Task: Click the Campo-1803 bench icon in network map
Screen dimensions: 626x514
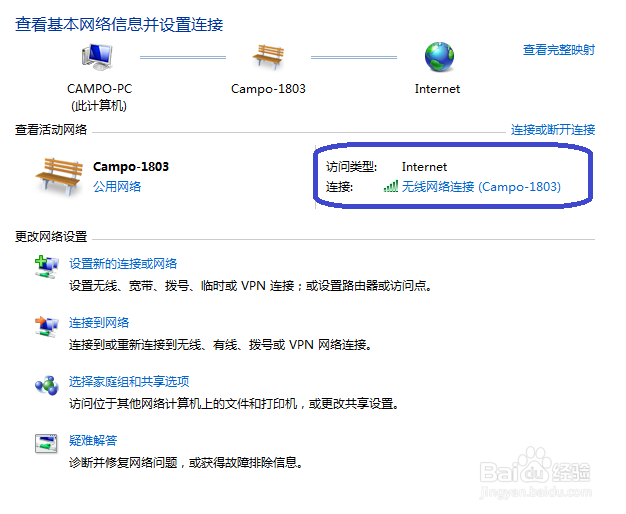Action: 268,57
